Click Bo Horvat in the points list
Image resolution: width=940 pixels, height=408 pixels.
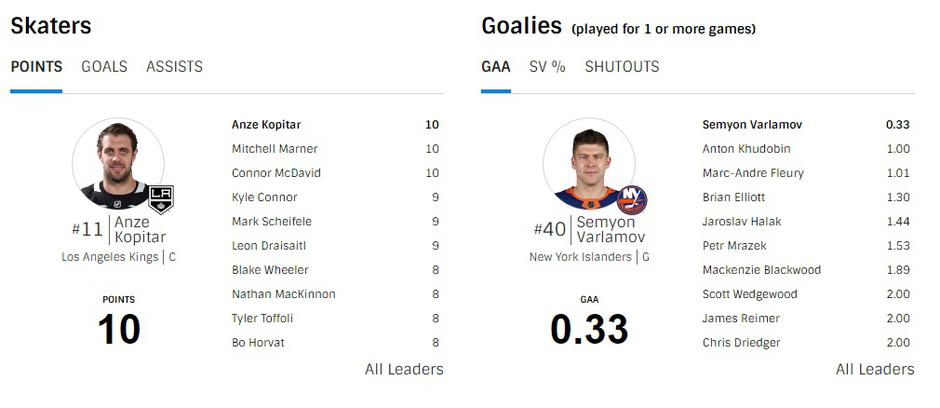click(258, 343)
